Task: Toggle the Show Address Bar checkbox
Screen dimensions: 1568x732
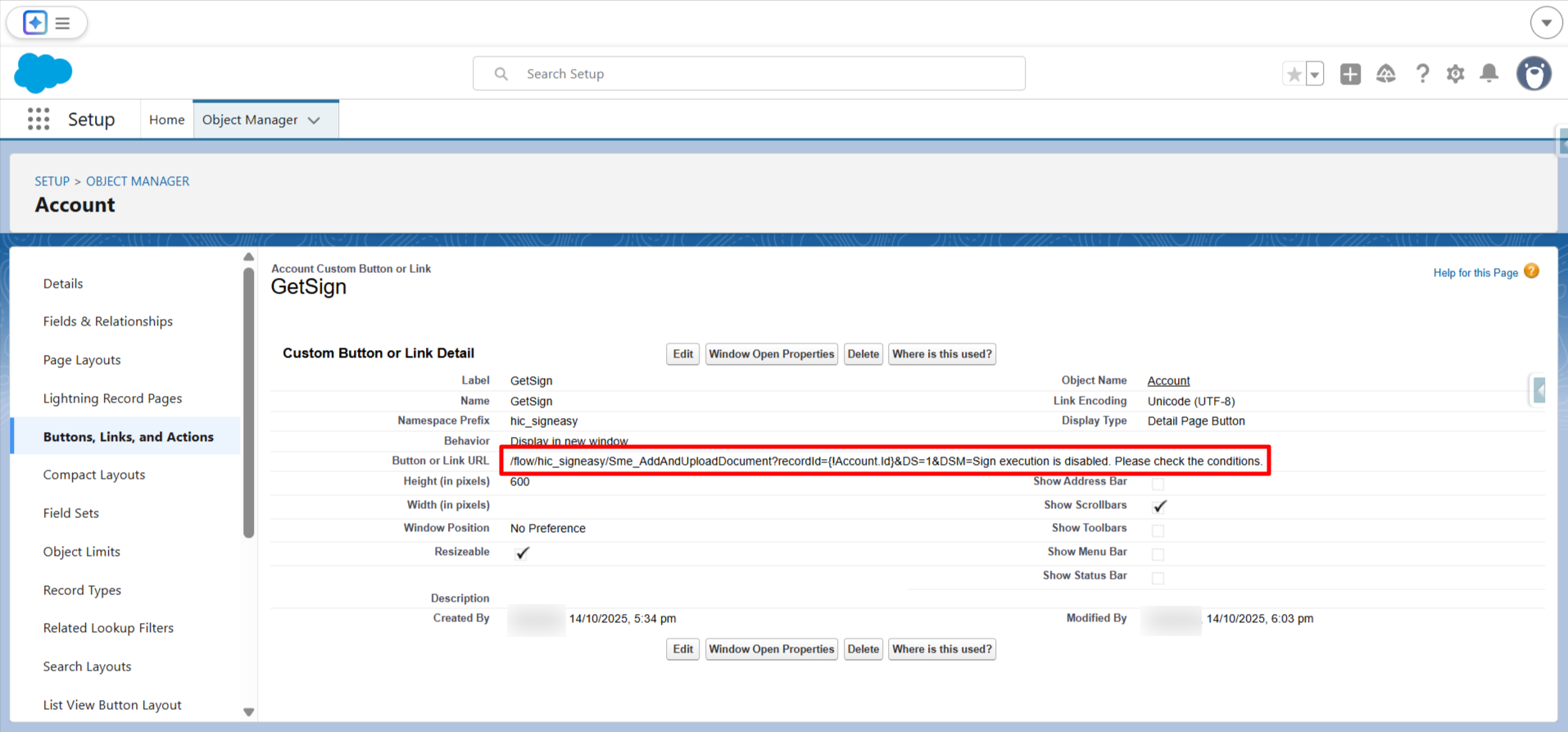Action: (1158, 484)
